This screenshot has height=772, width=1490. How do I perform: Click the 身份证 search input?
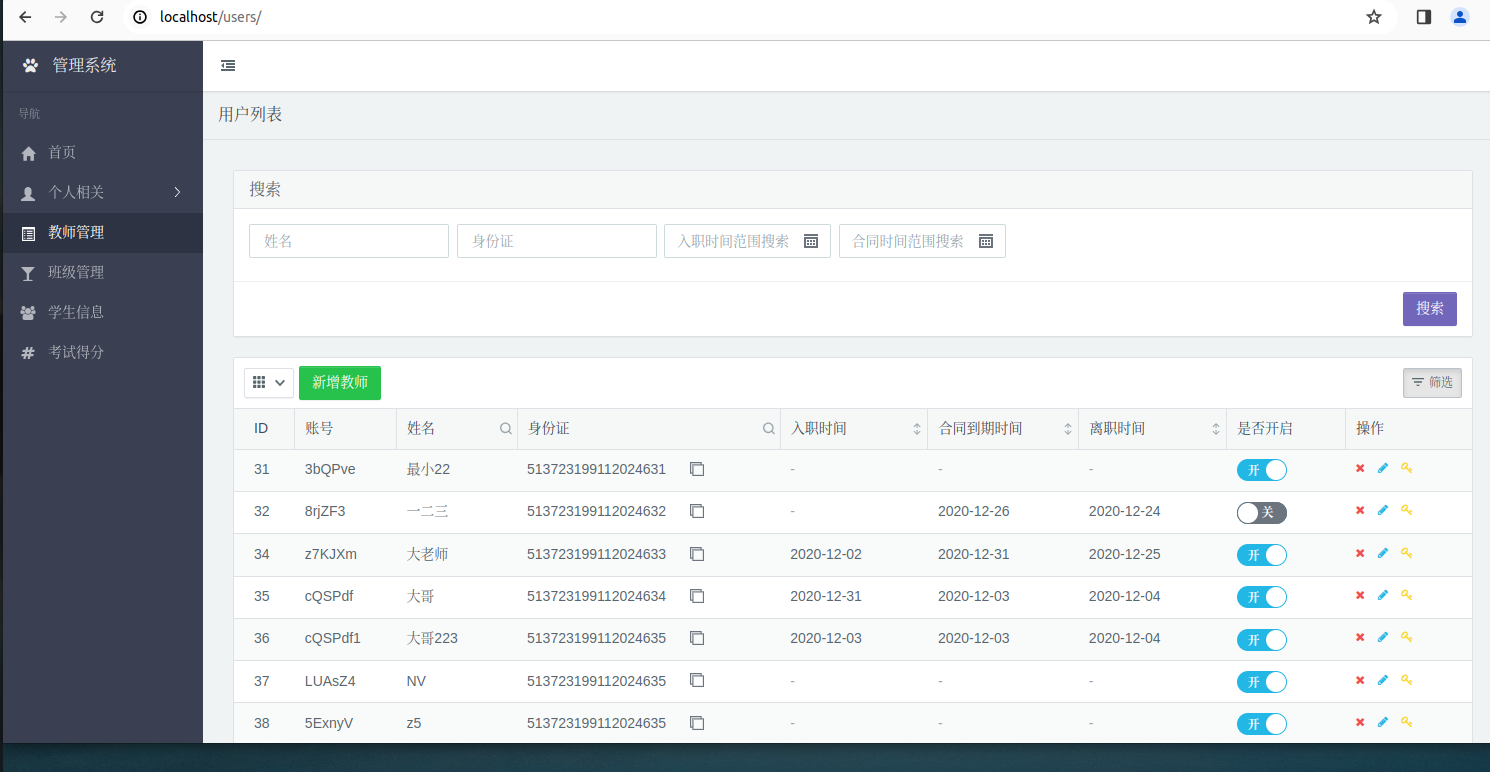(557, 241)
